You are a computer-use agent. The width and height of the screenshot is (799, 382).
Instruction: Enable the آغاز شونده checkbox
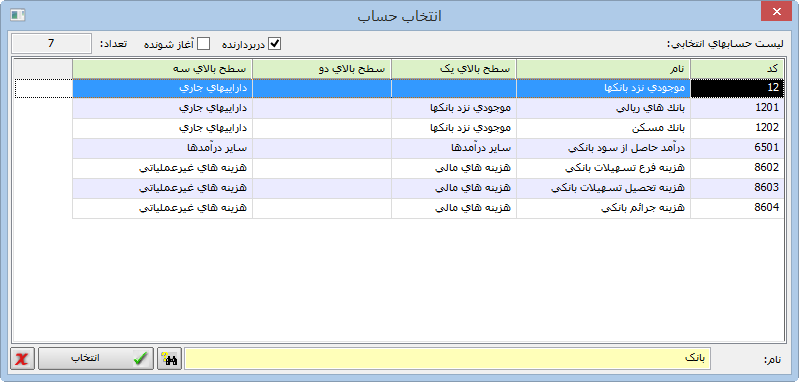[203, 44]
